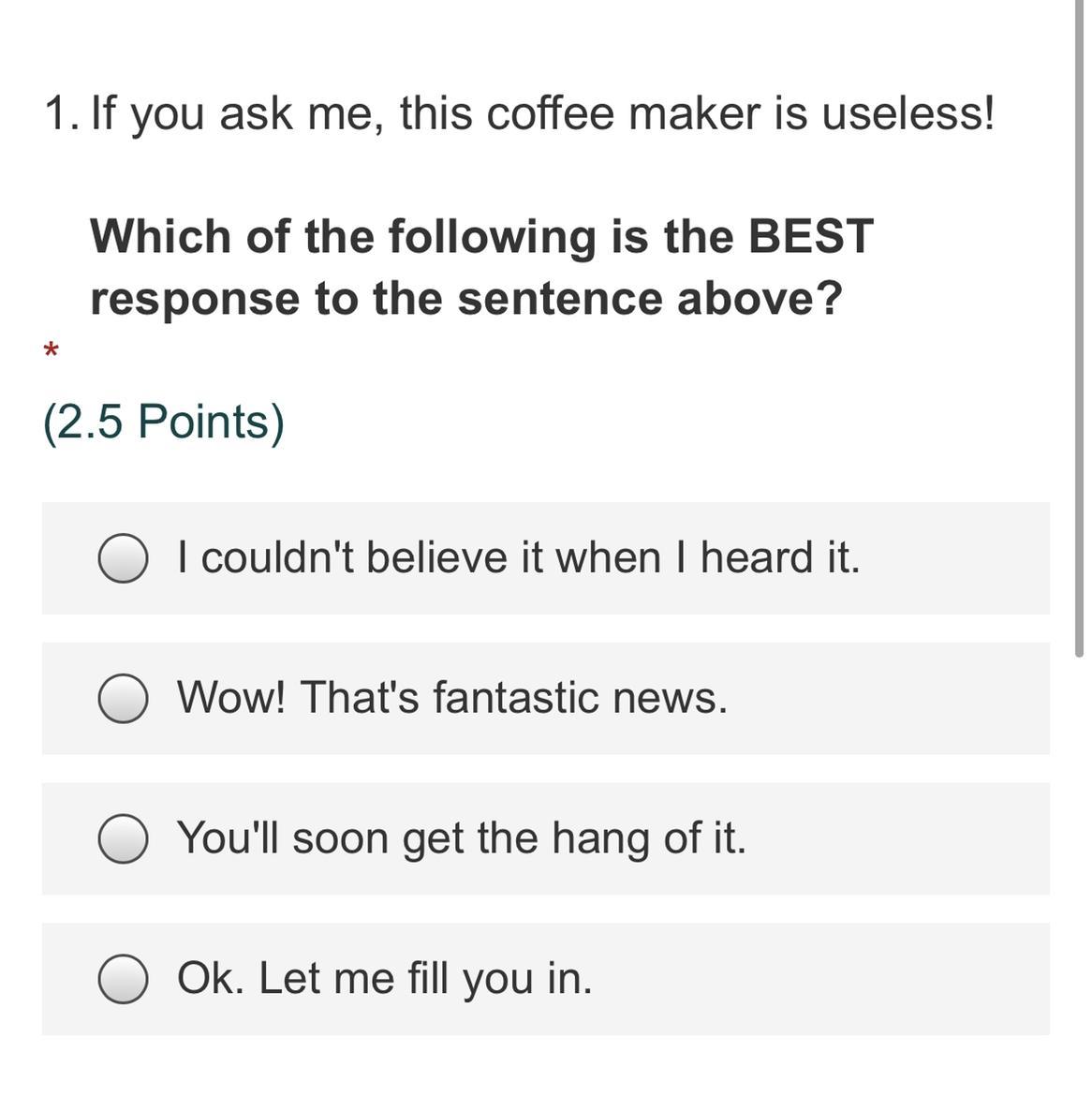Click the word "useless!" in the question
The image size is (1092, 1096).
[x=908, y=113]
